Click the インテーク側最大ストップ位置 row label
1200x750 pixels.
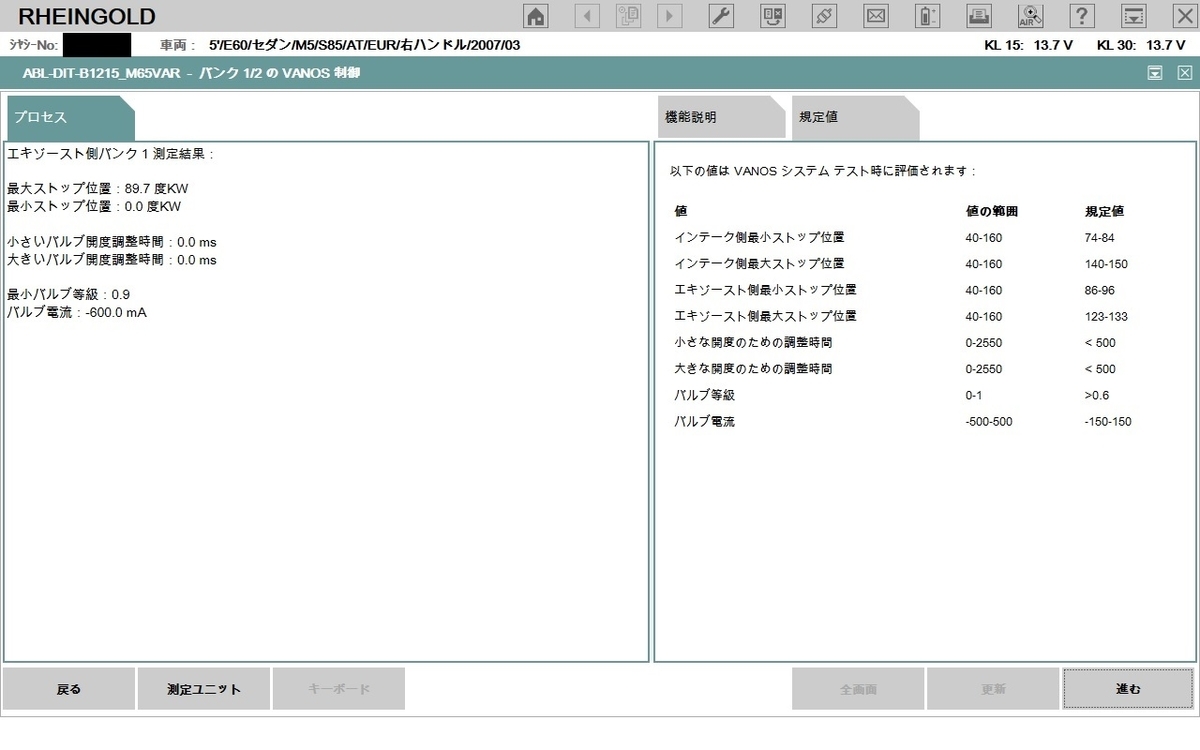pos(759,264)
